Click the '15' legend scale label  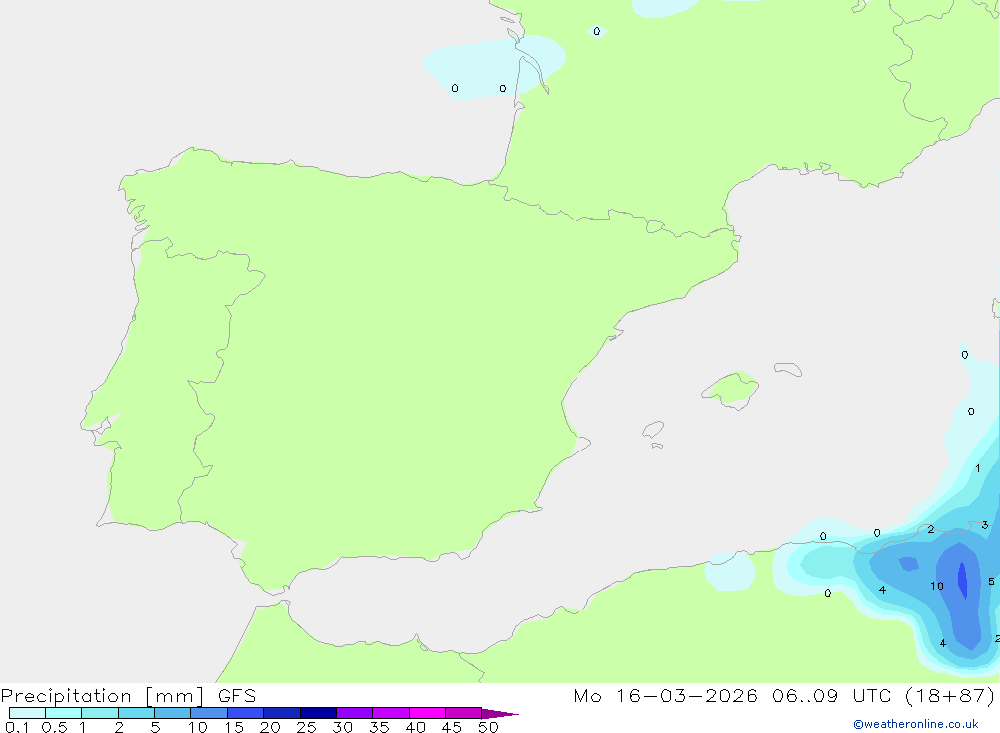point(234,727)
